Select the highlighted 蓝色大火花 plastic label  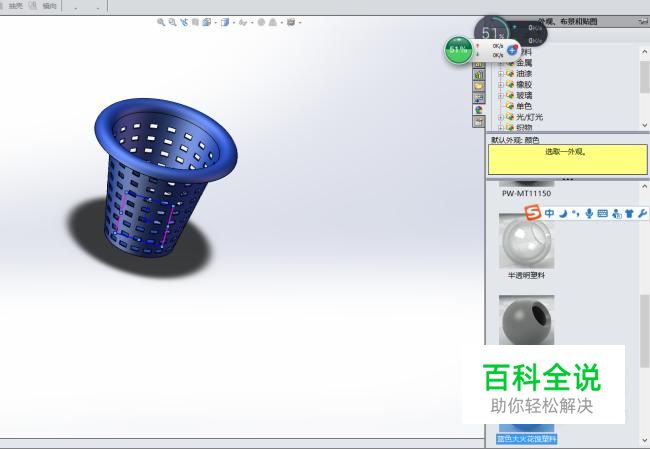pyautogui.click(x=526, y=439)
